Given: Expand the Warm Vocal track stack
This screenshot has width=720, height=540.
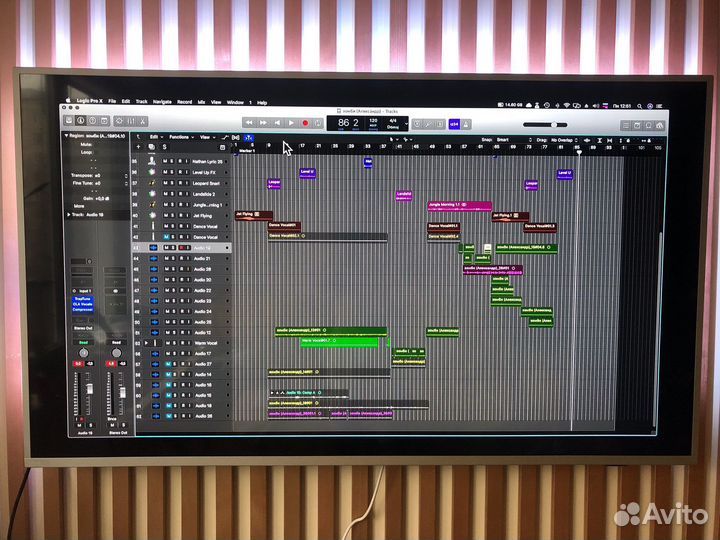Looking at the screenshot, I should coord(146,343).
